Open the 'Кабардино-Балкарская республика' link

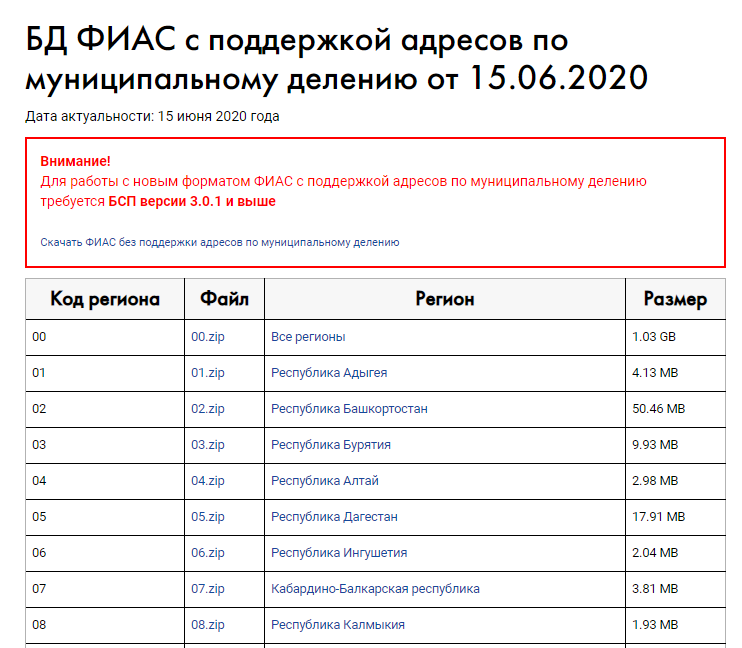tap(375, 589)
